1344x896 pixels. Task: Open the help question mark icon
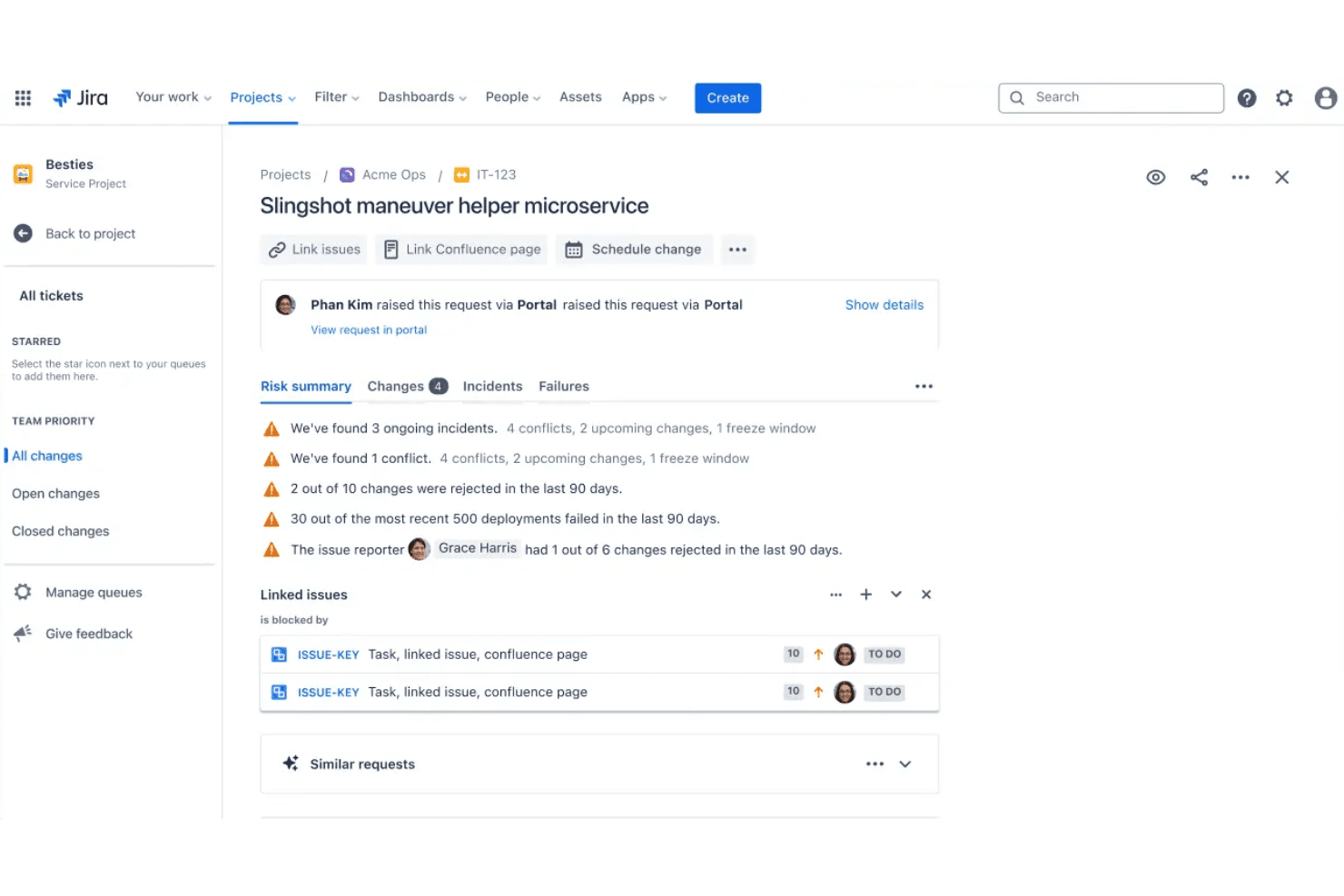1247,98
